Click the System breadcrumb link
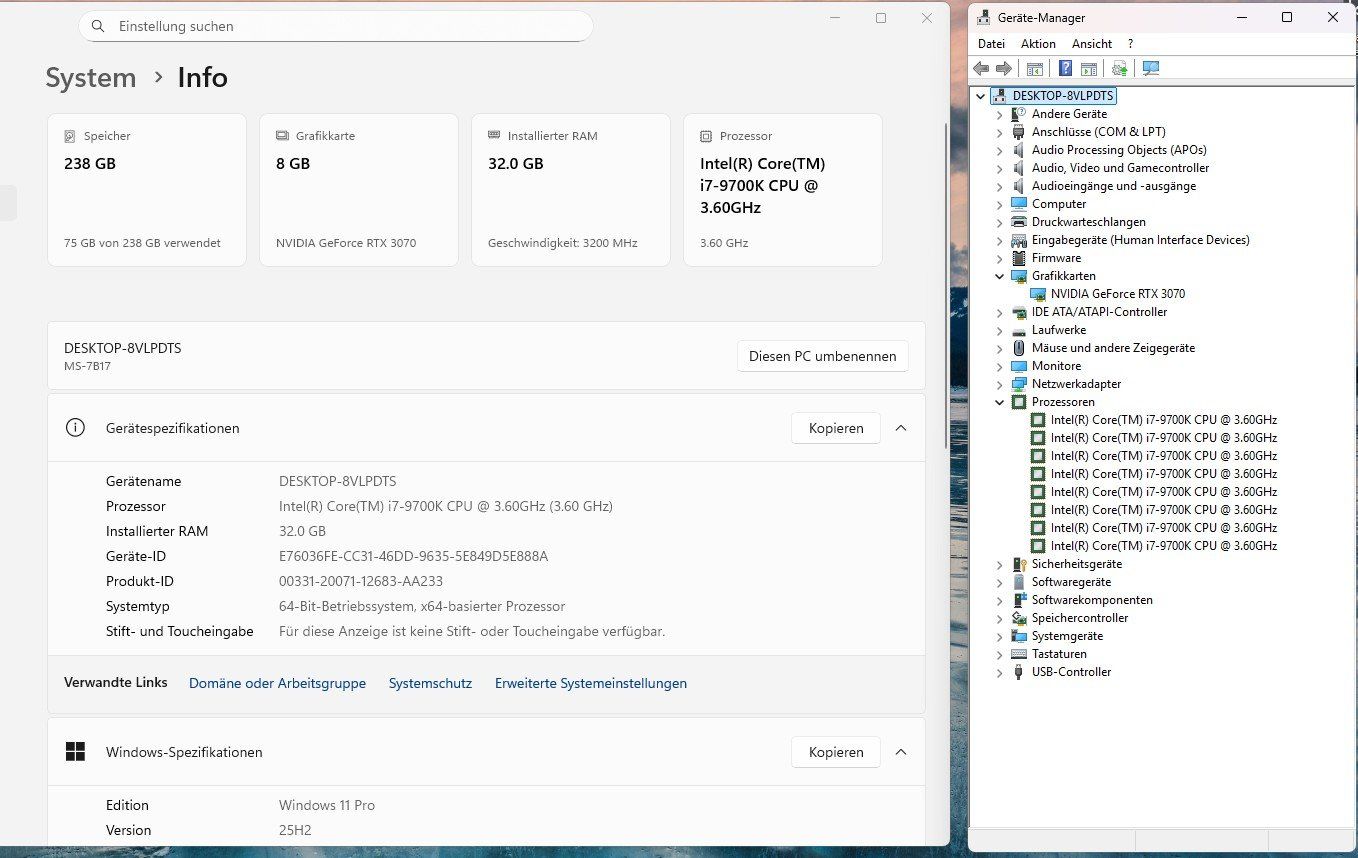This screenshot has width=1358, height=858. (91, 78)
